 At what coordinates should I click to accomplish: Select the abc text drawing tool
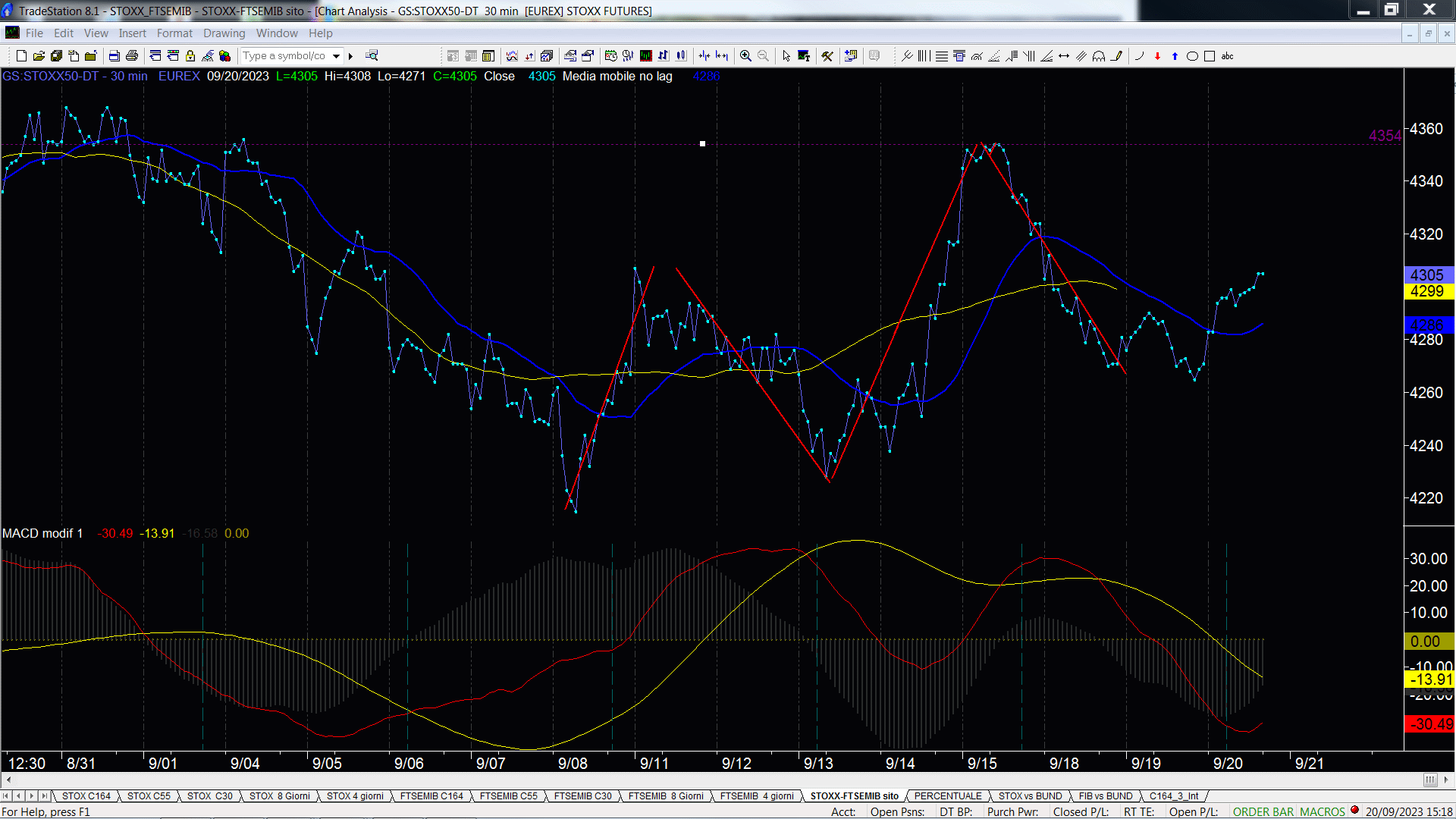1227,56
